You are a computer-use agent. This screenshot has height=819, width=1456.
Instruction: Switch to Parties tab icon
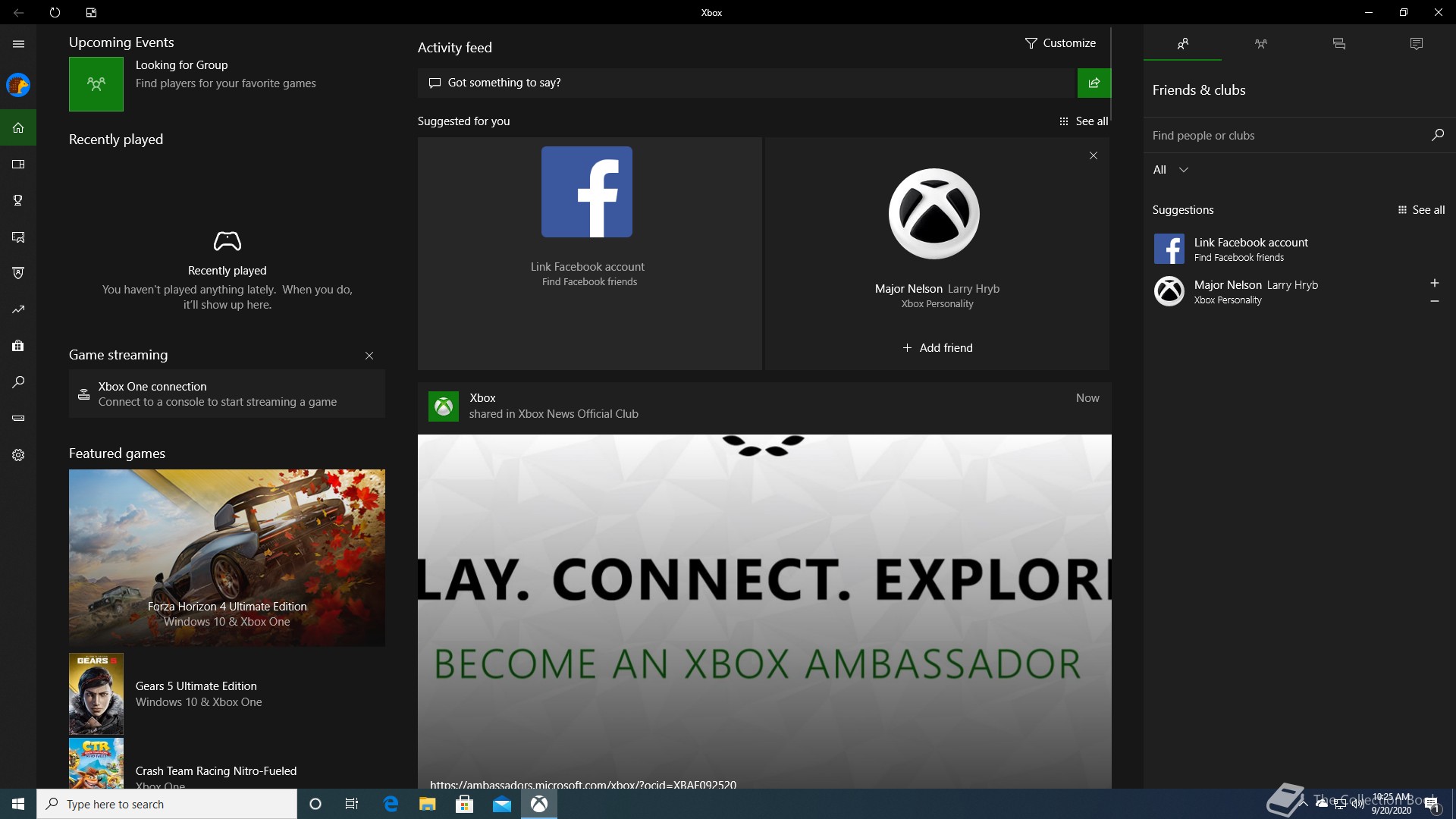click(1260, 44)
